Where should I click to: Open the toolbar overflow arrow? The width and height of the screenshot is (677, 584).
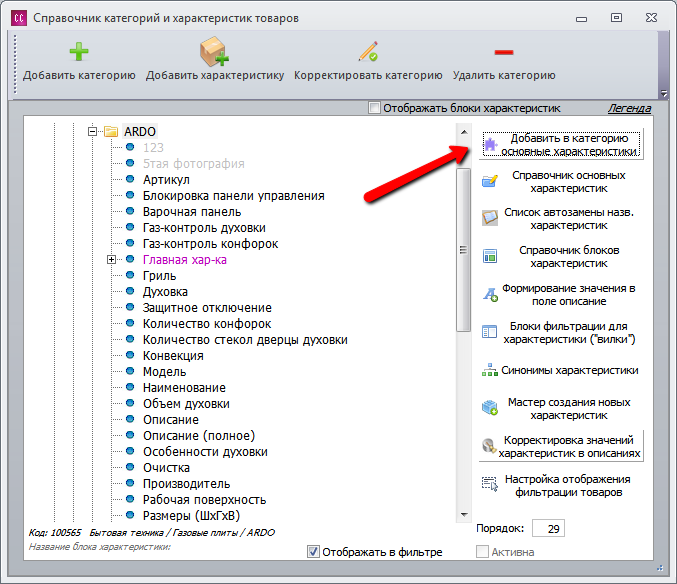(x=664, y=93)
